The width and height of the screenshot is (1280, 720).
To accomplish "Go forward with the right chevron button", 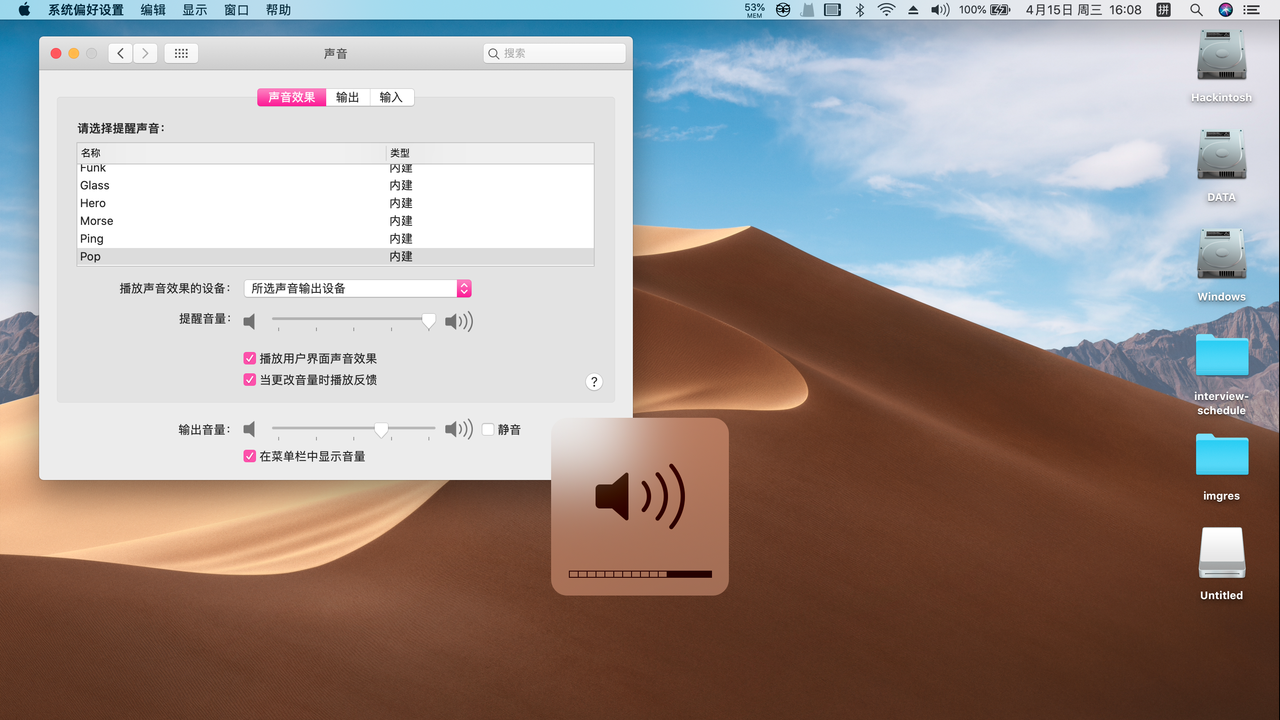I will click(x=145, y=53).
